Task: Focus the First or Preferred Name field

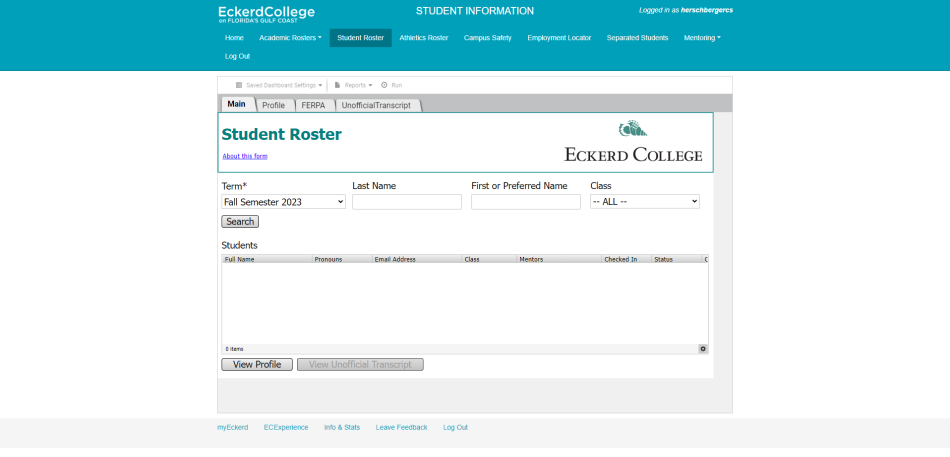Action: tap(525, 202)
